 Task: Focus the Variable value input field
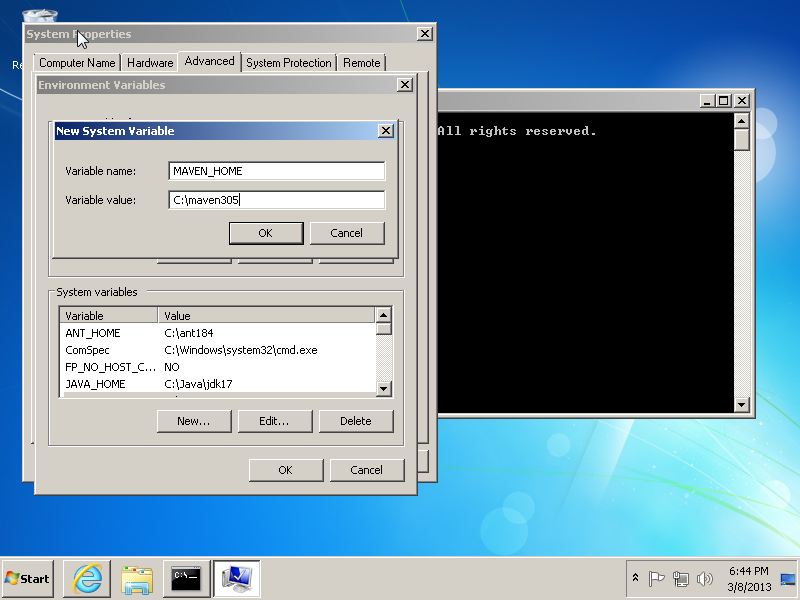click(277, 200)
